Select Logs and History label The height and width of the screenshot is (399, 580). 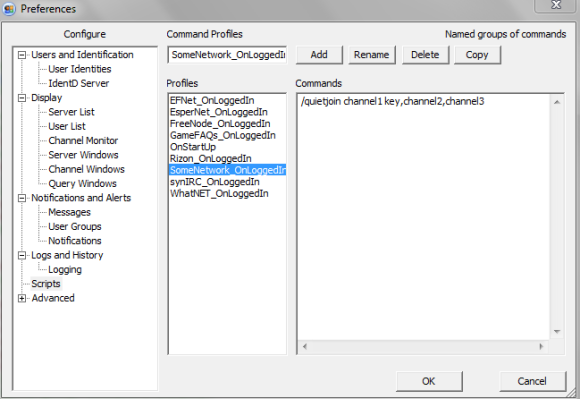coord(67,256)
